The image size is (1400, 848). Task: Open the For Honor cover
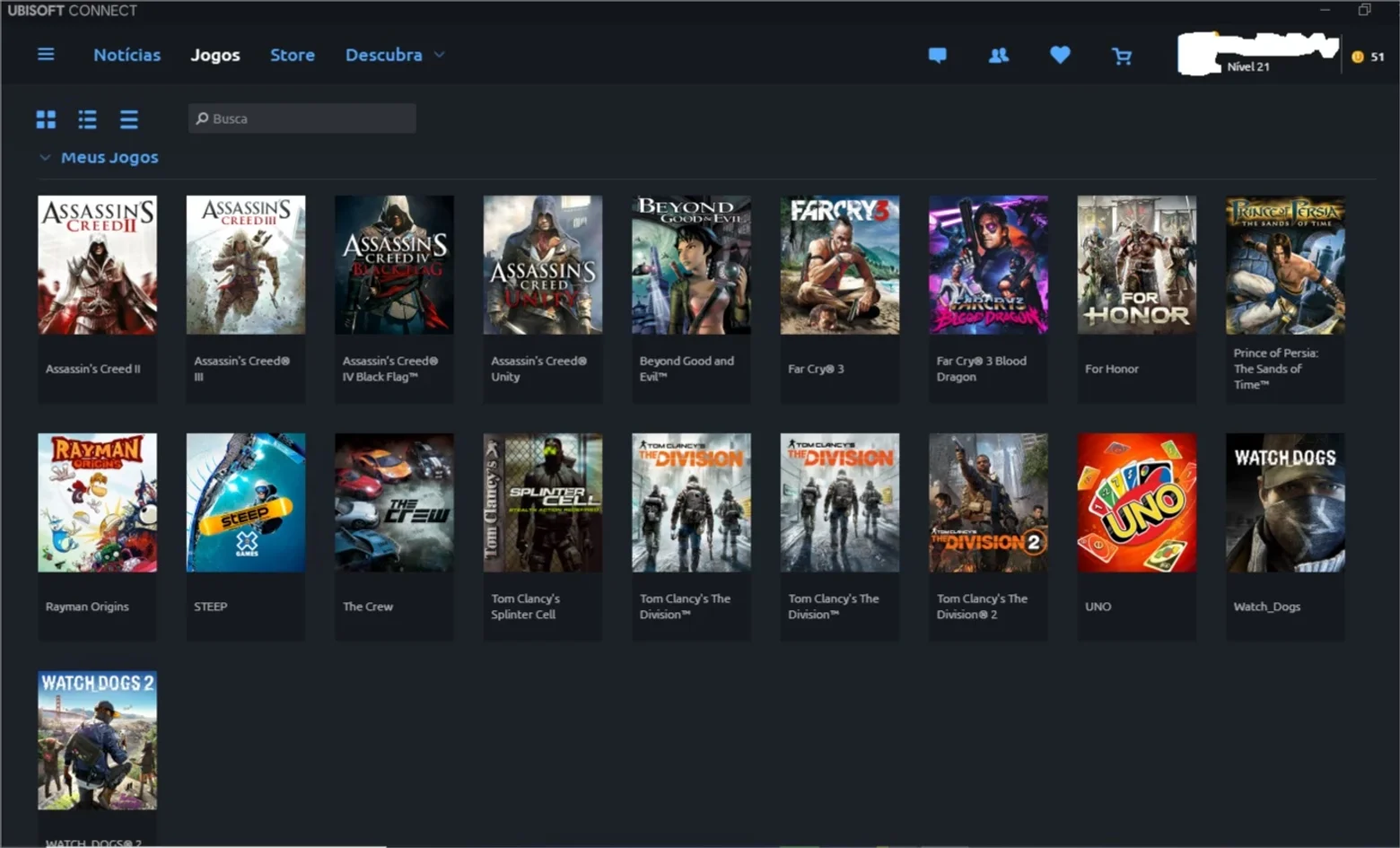tap(1137, 265)
